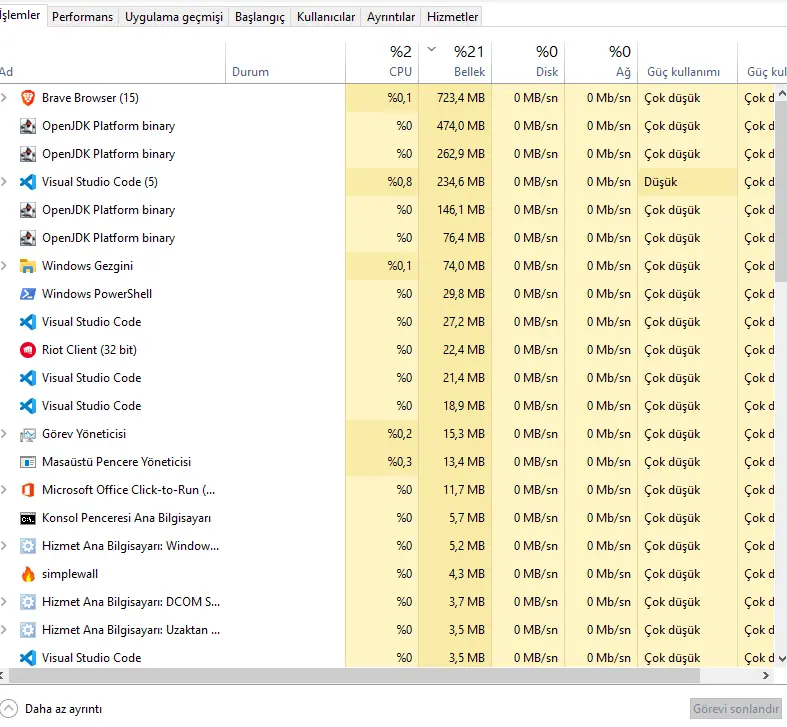The image size is (787, 727).
Task: Collapse details with Daha az ayrıntı arrow
Action: coord(9,709)
